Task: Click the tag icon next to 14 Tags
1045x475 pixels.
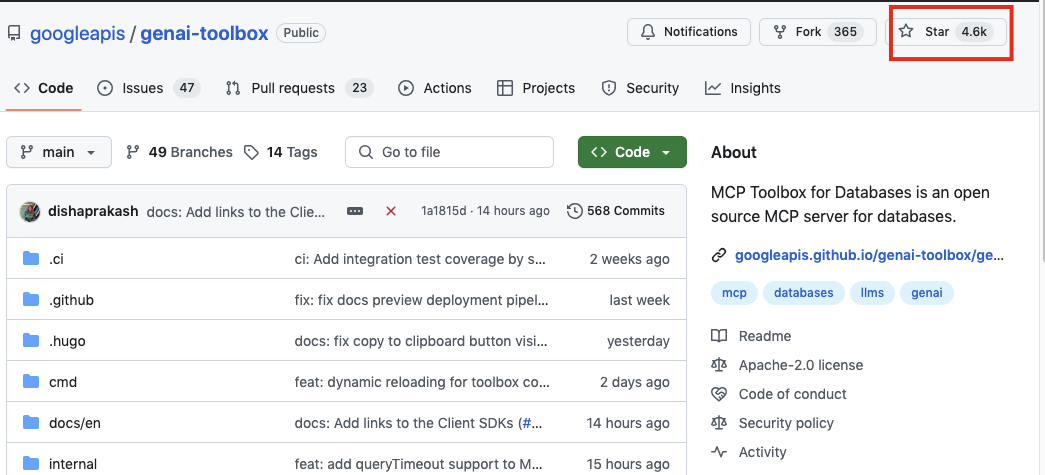Action: point(251,153)
